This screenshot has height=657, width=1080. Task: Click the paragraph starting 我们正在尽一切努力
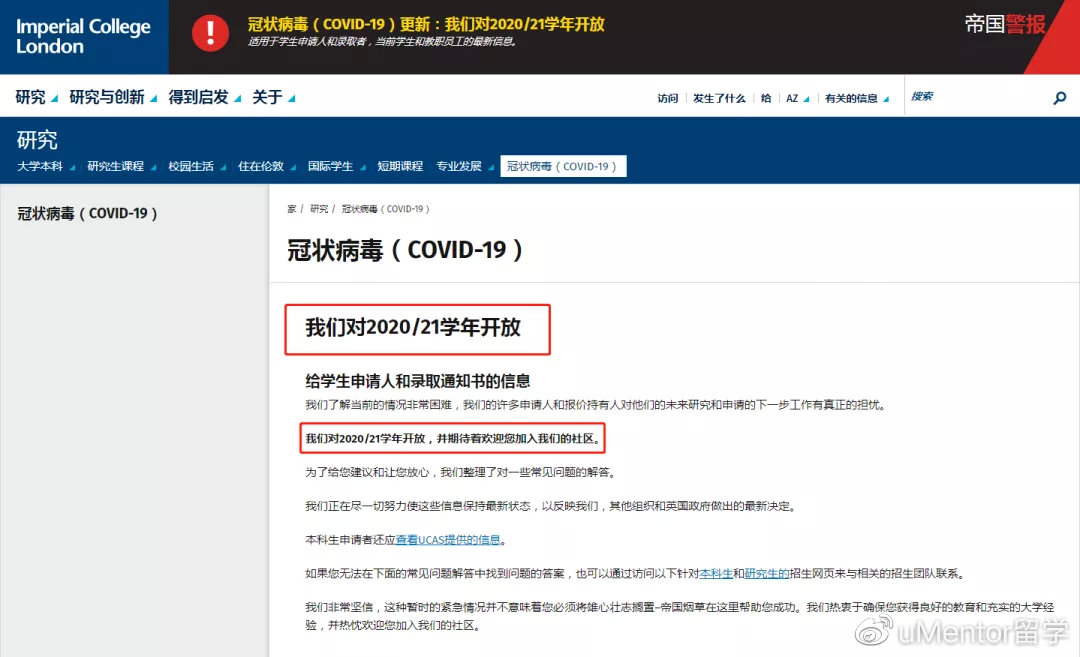click(551, 506)
